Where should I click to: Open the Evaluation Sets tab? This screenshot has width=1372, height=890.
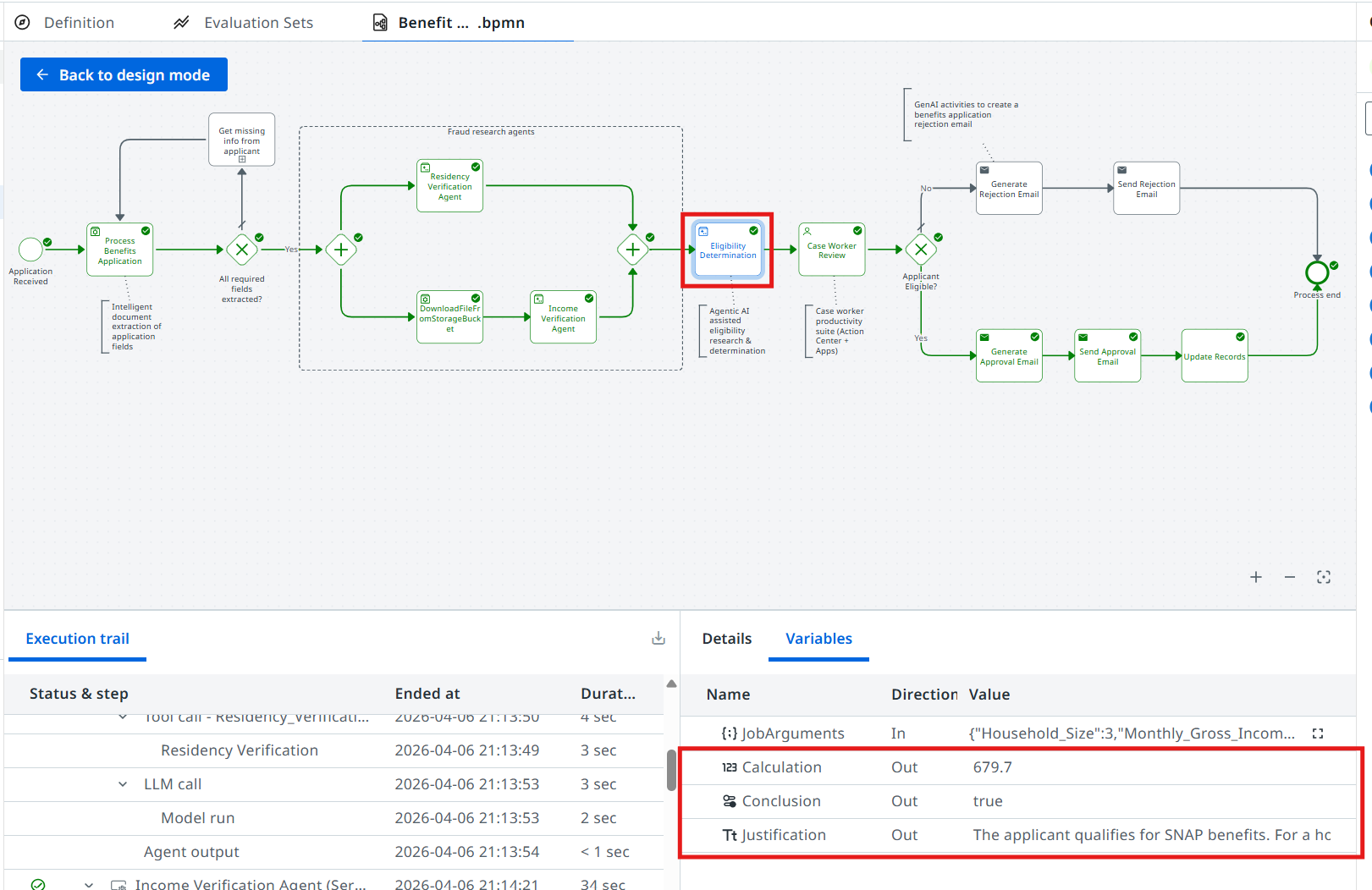243,23
